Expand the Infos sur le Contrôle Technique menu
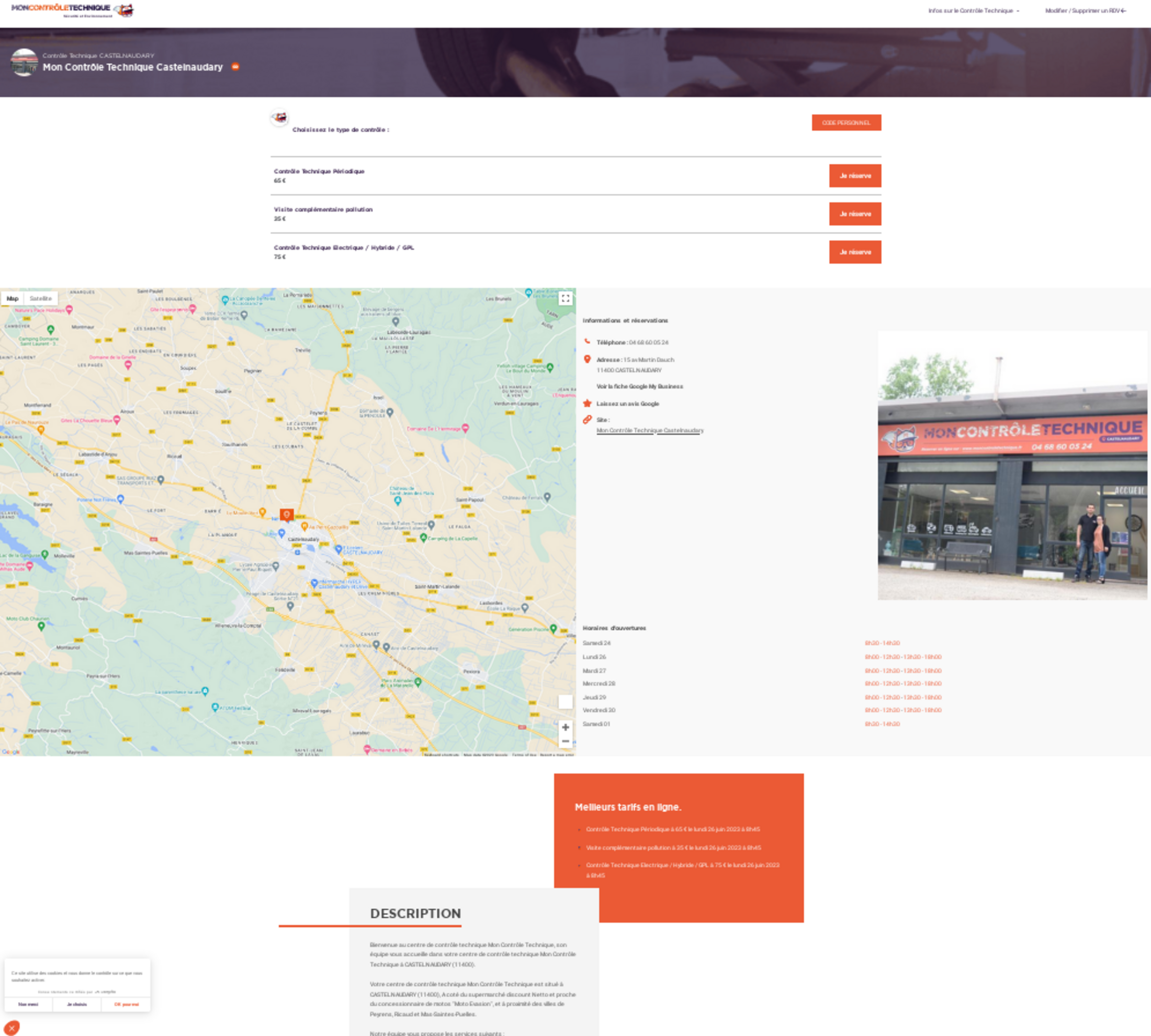 [973, 11]
